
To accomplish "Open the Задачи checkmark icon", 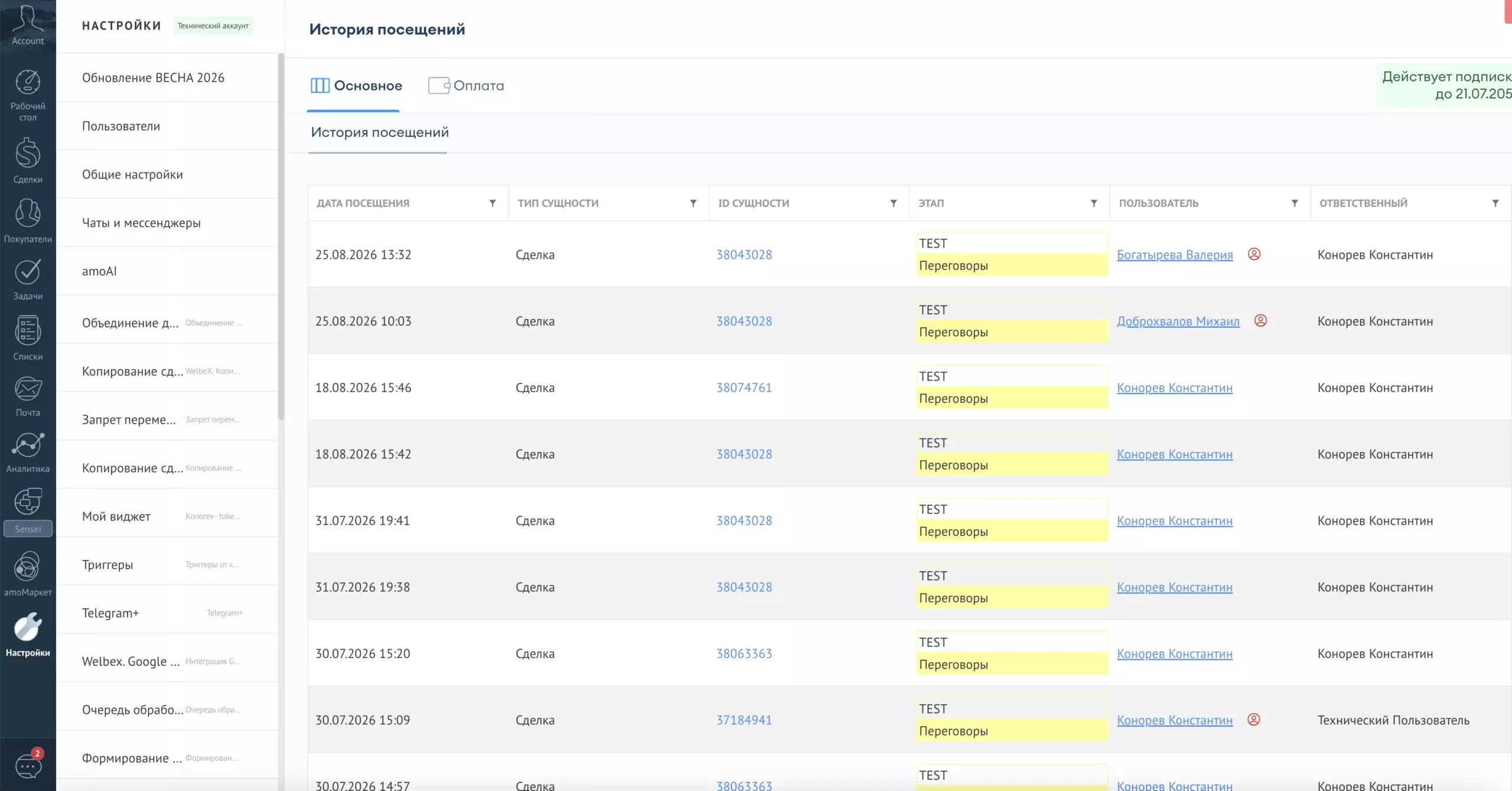I will (x=28, y=272).
